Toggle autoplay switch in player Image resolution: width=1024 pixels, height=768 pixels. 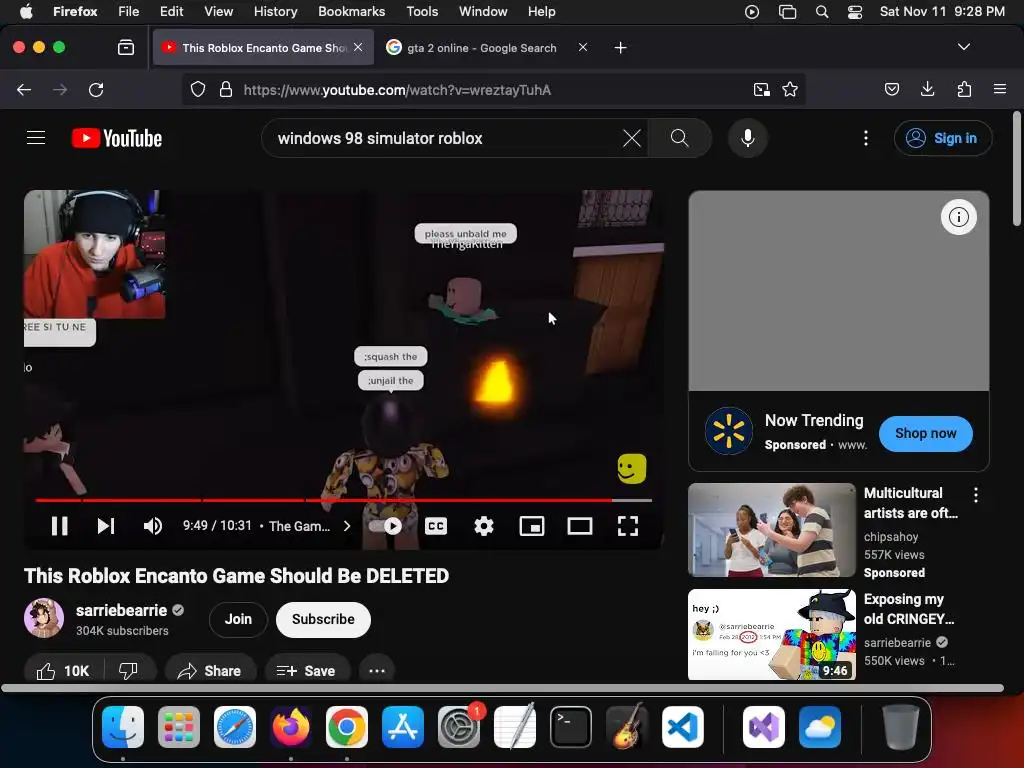coord(385,526)
